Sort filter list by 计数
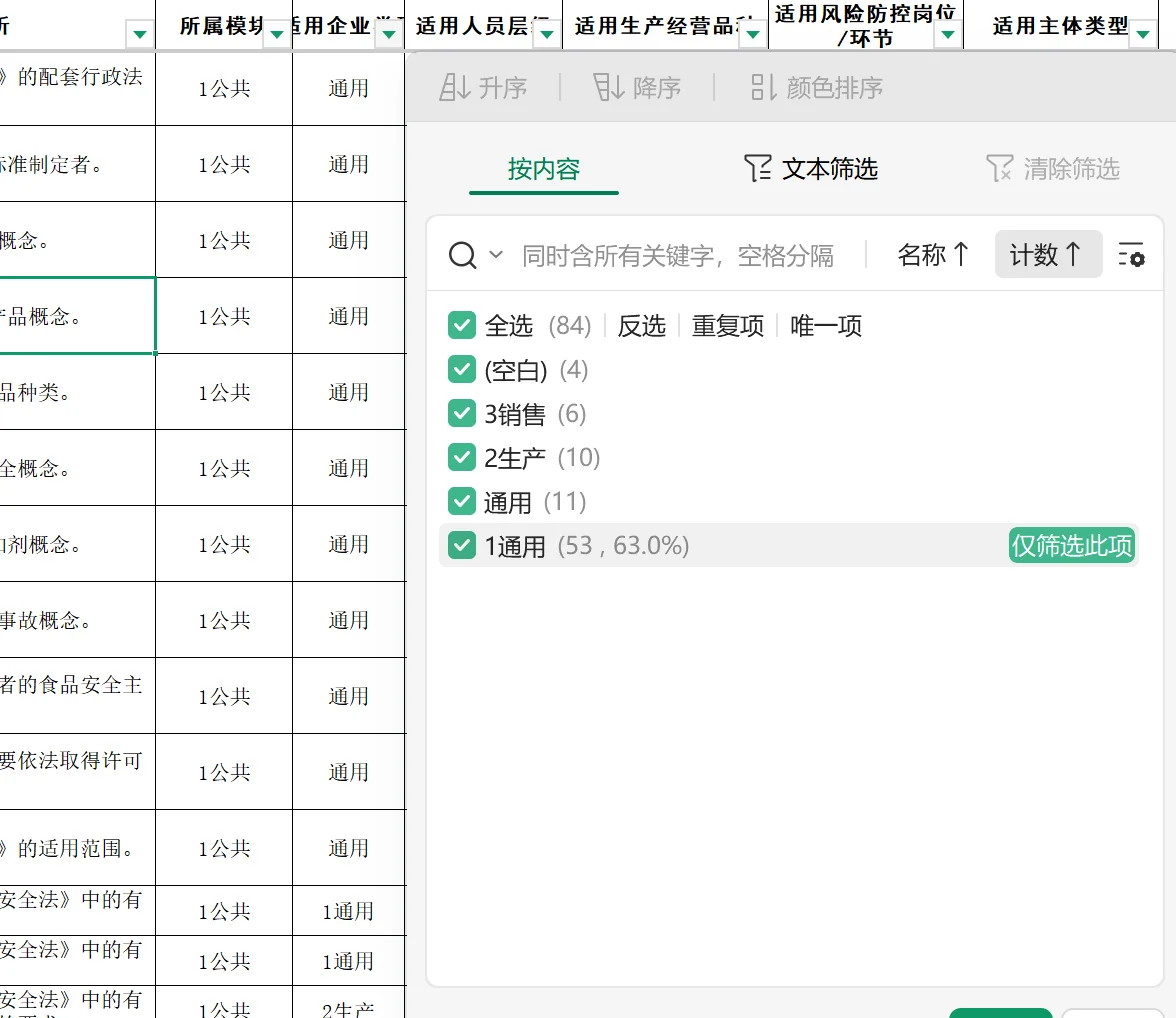Screen dimensions: 1176x1018 [1048, 254]
